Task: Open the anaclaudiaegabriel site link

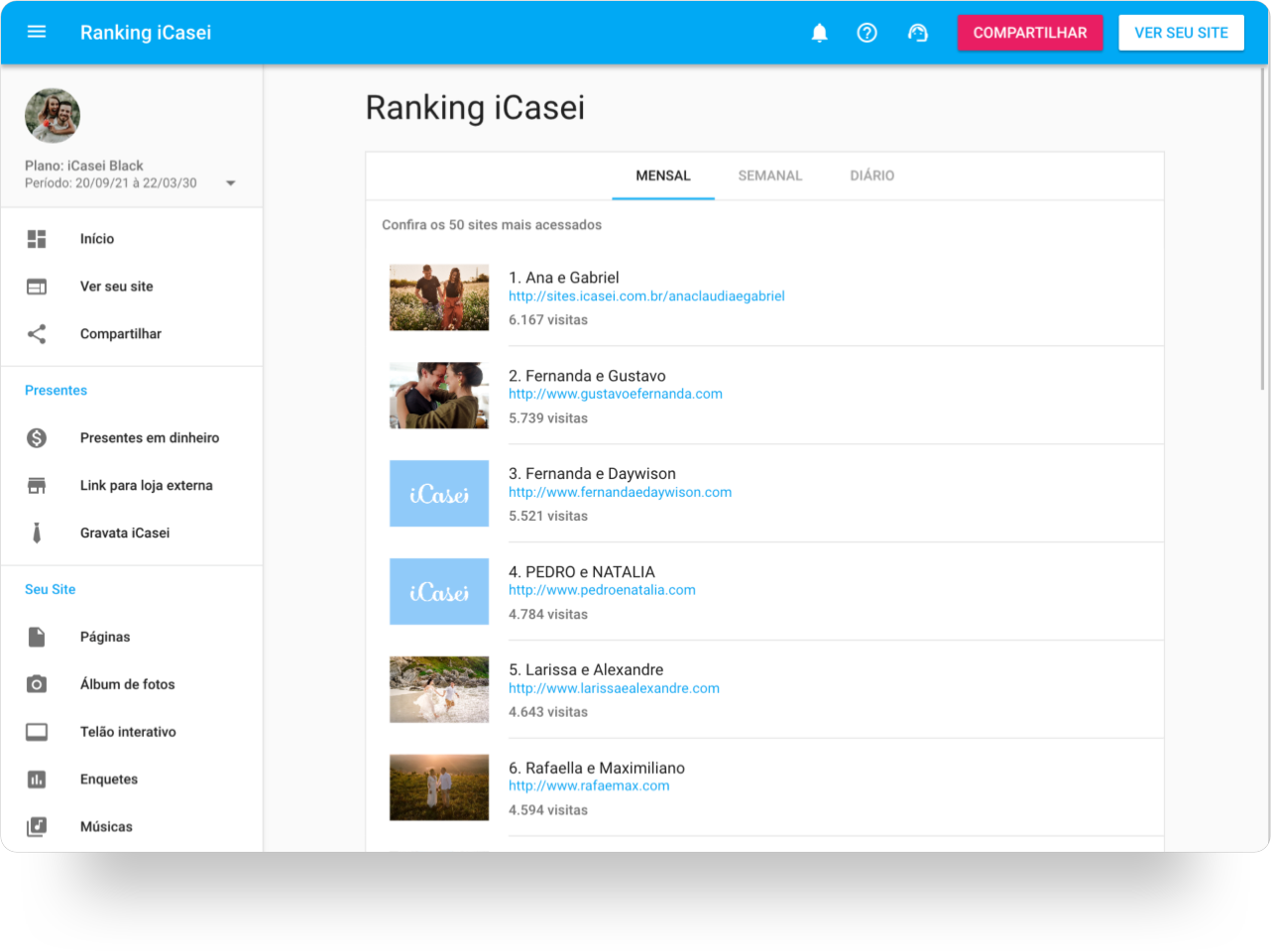Action: 646,296
